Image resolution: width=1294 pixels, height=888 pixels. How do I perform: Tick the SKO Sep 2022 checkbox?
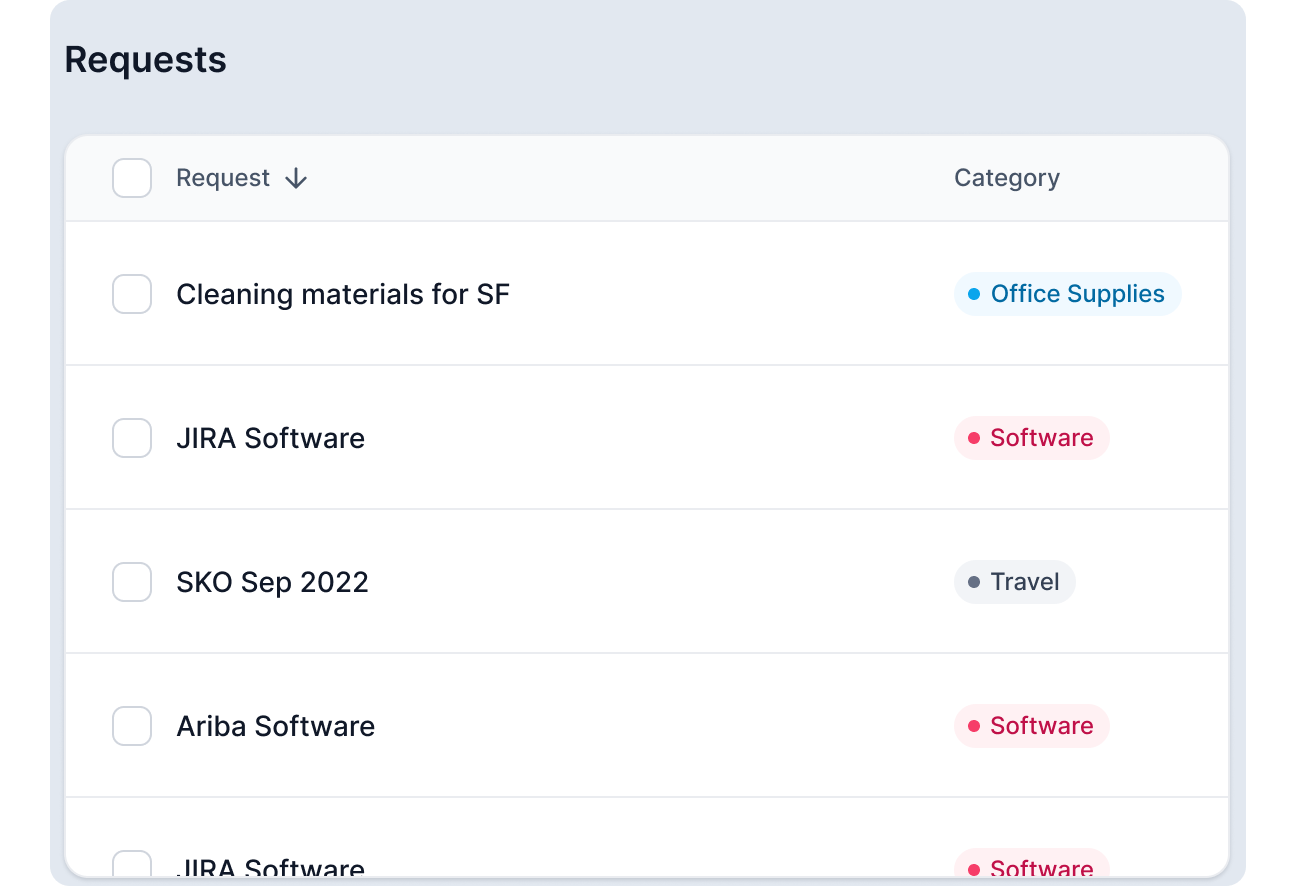pos(132,583)
